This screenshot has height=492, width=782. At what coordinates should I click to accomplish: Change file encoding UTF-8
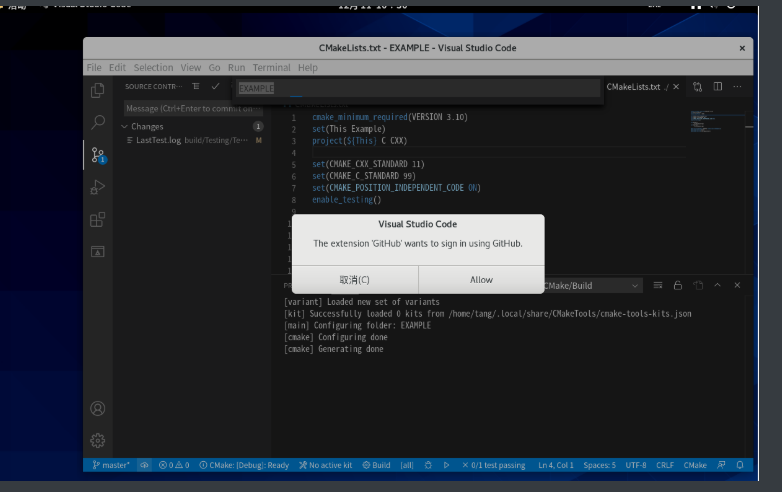pyautogui.click(x=636, y=465)
